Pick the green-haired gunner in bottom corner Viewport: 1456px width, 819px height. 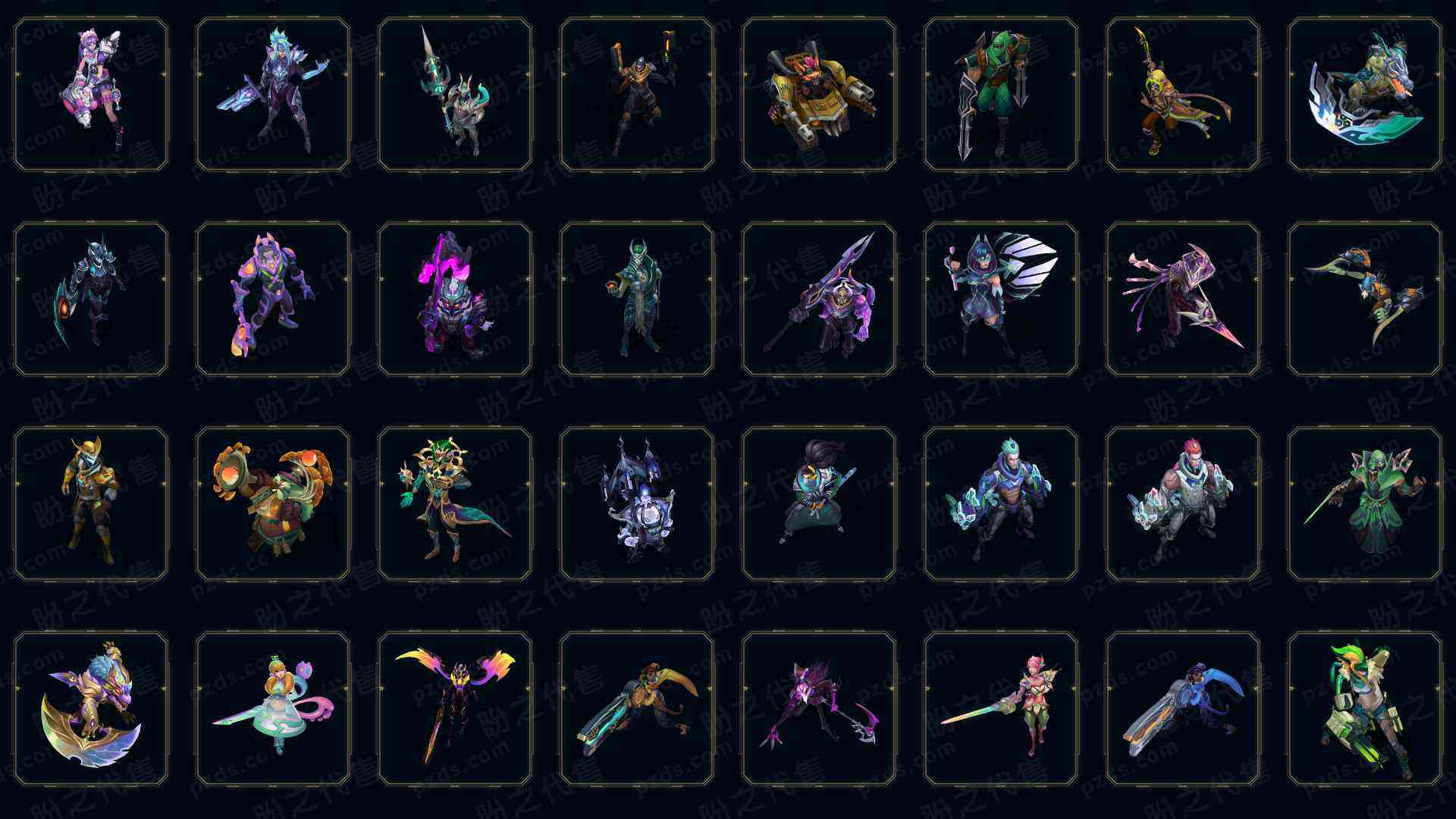click(x=1365, y=708)
